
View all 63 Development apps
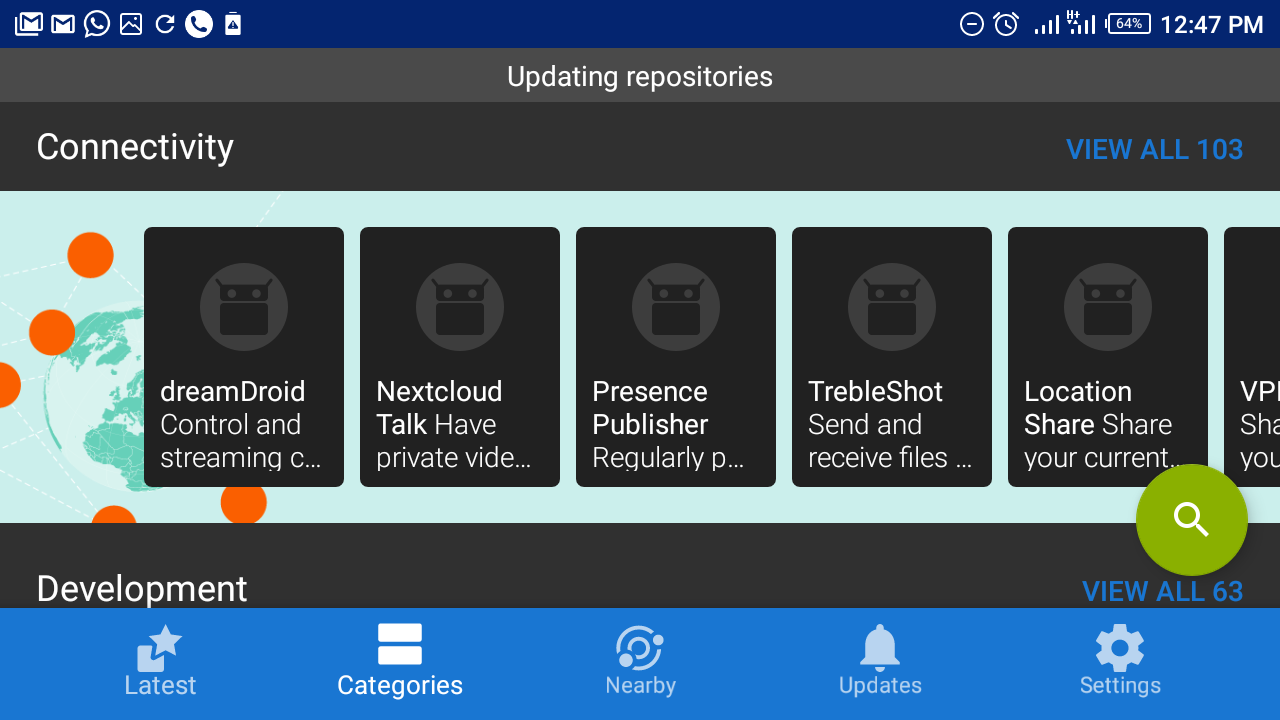coord(1163,591)
